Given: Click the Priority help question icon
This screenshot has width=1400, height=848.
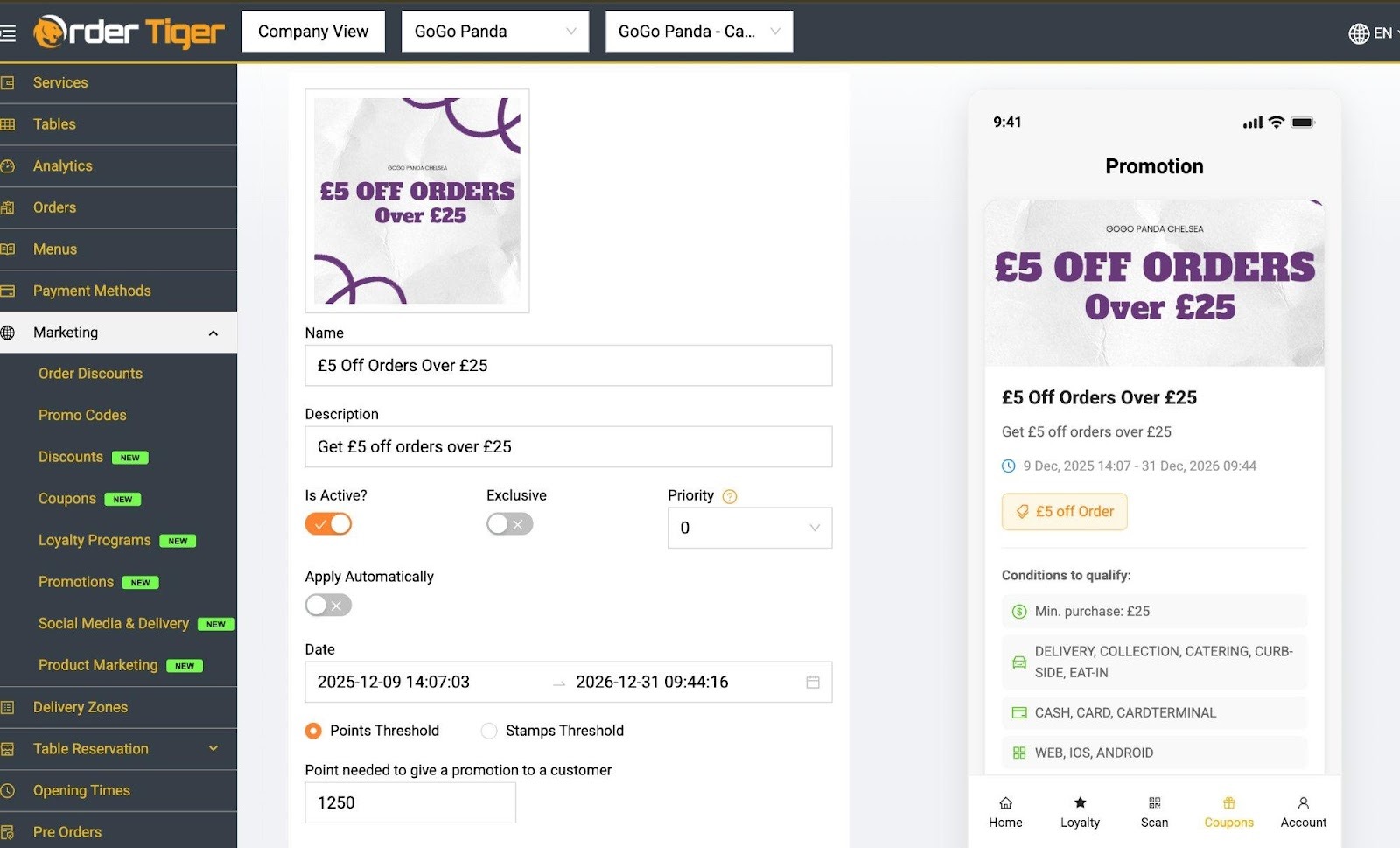Looking at the screenshot, I should point(730,496).
